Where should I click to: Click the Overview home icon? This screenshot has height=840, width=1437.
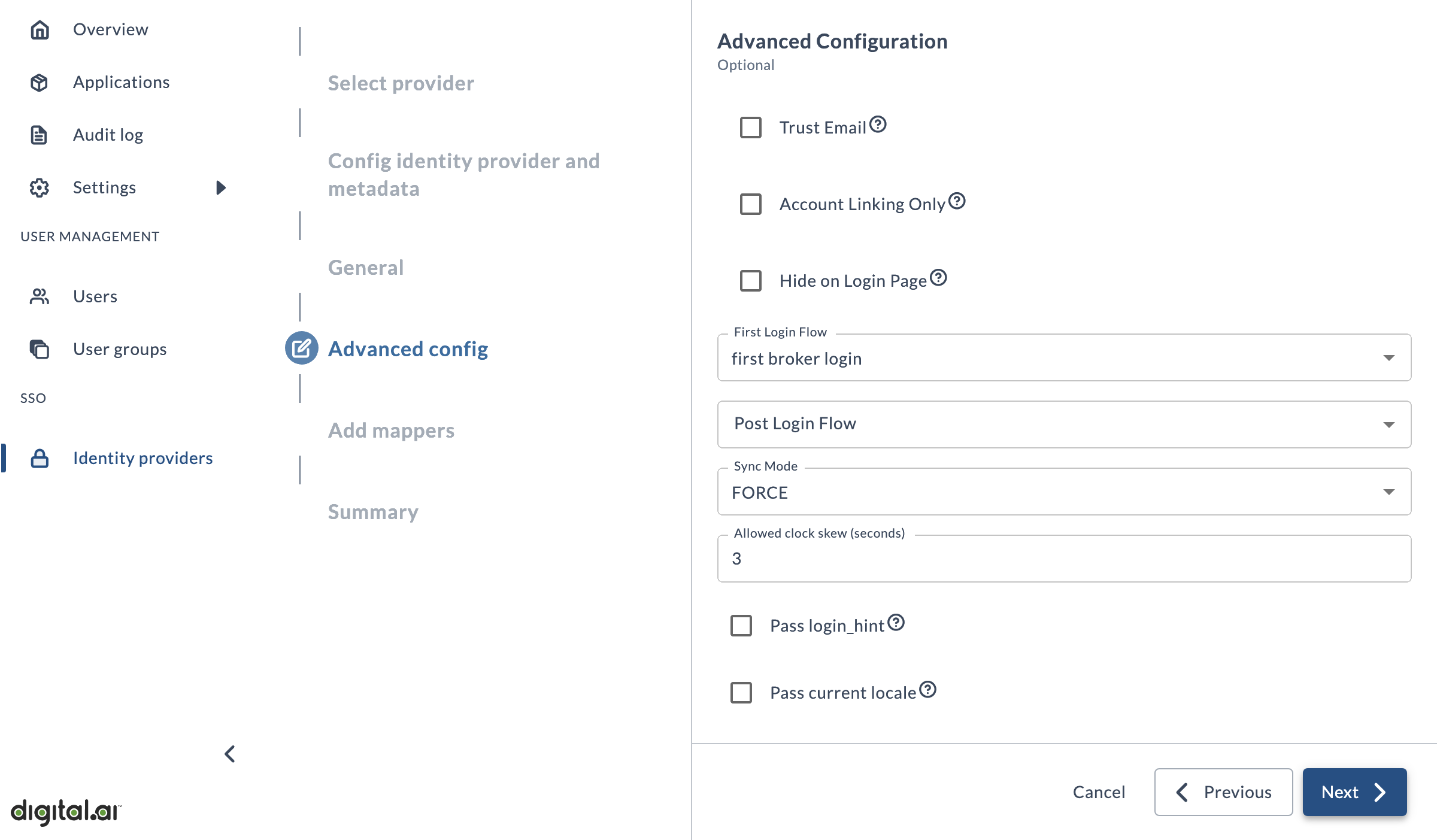point(40,29)
